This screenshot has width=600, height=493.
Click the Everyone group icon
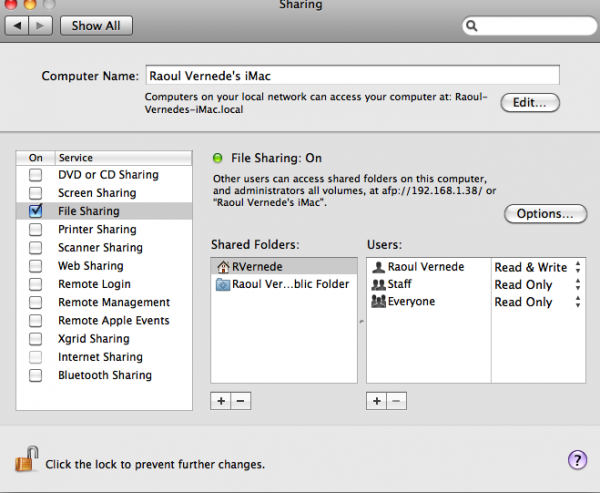(x=378, y=302)
